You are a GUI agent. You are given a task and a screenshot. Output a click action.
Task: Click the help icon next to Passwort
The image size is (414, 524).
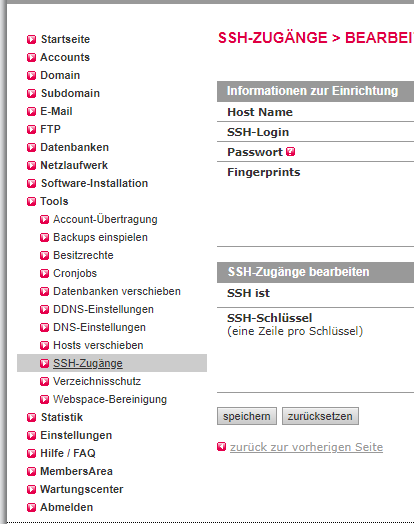[x=291, y=152]
